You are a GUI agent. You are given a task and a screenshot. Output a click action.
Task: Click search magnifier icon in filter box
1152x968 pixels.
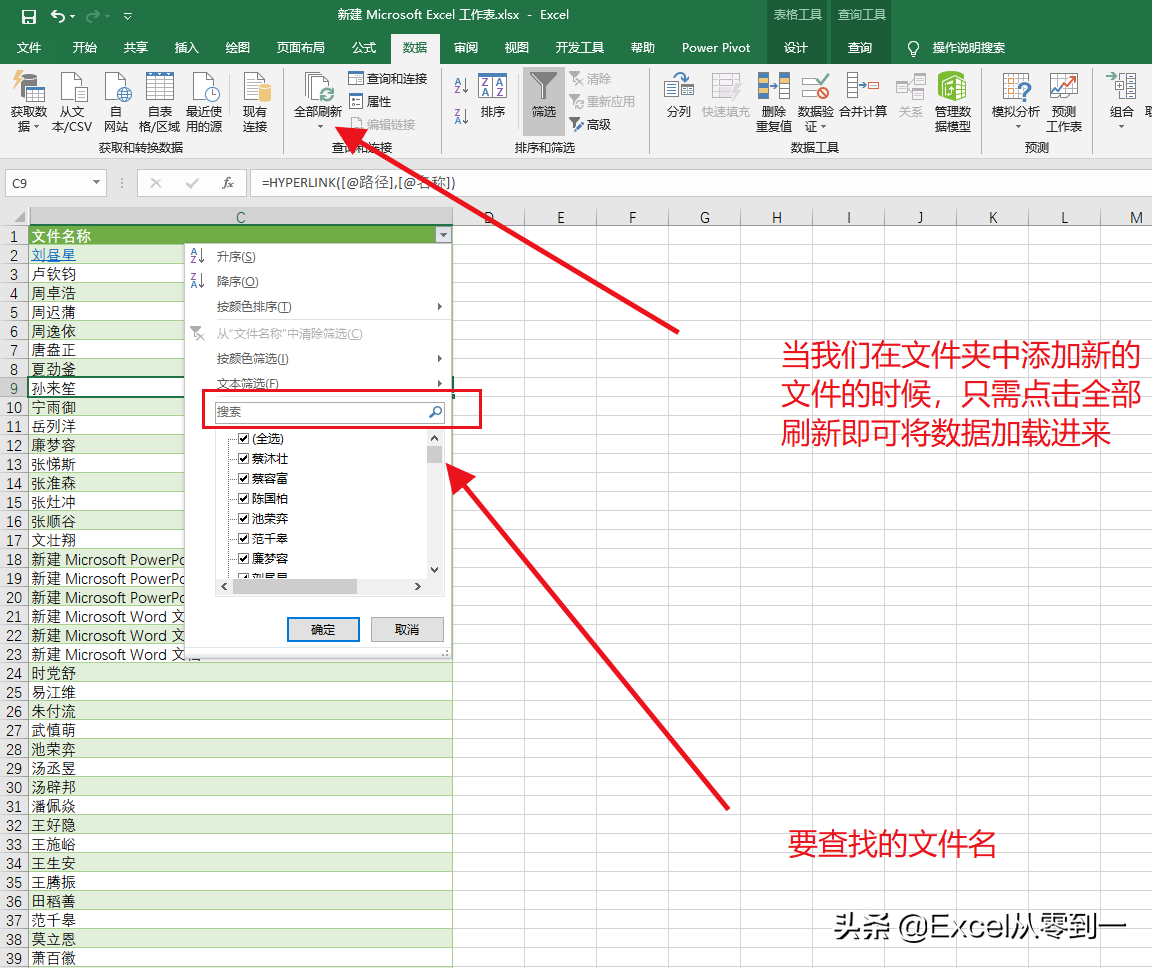tap(436, 412)
